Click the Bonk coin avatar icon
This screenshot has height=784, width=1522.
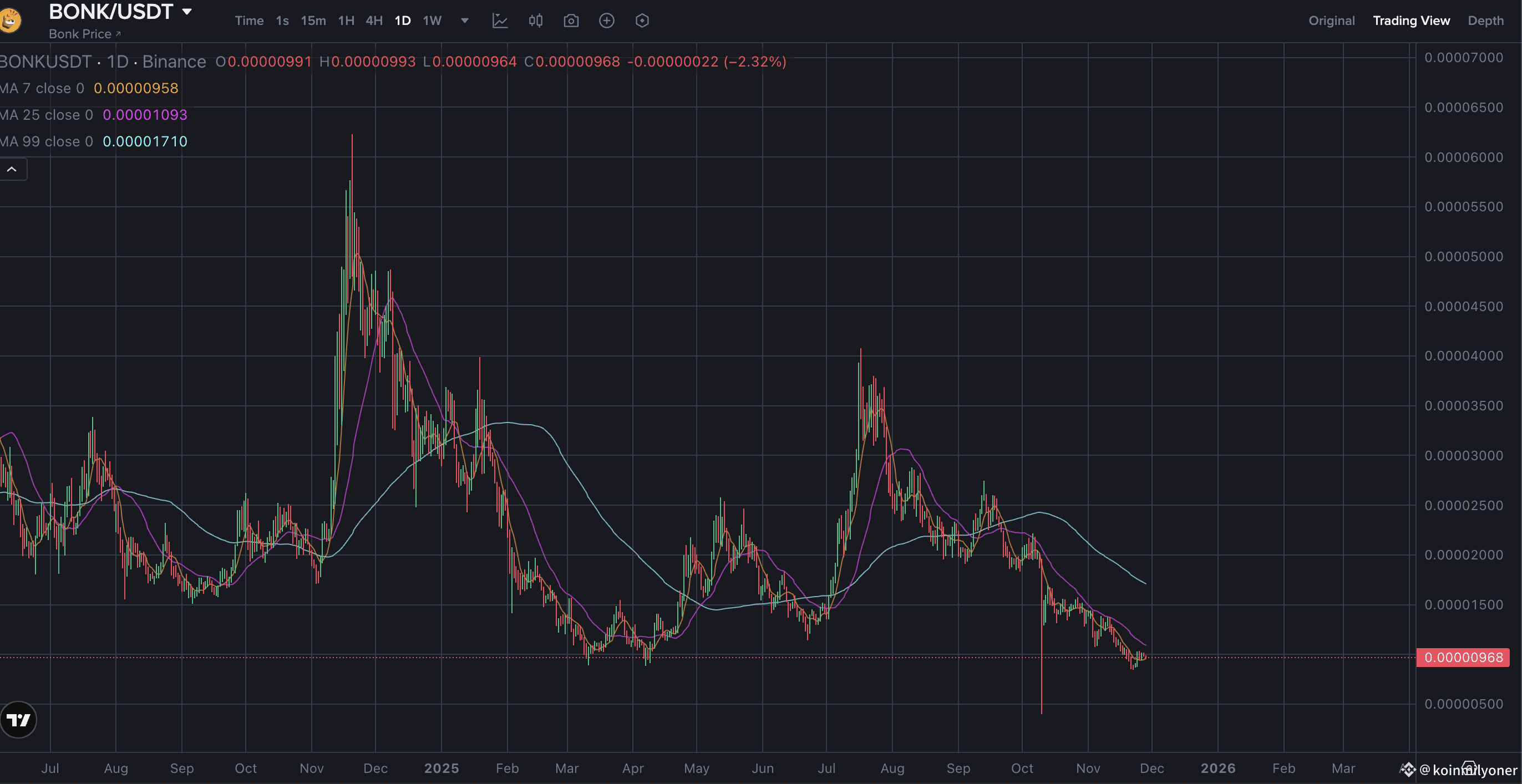click(x=9, y=21)
